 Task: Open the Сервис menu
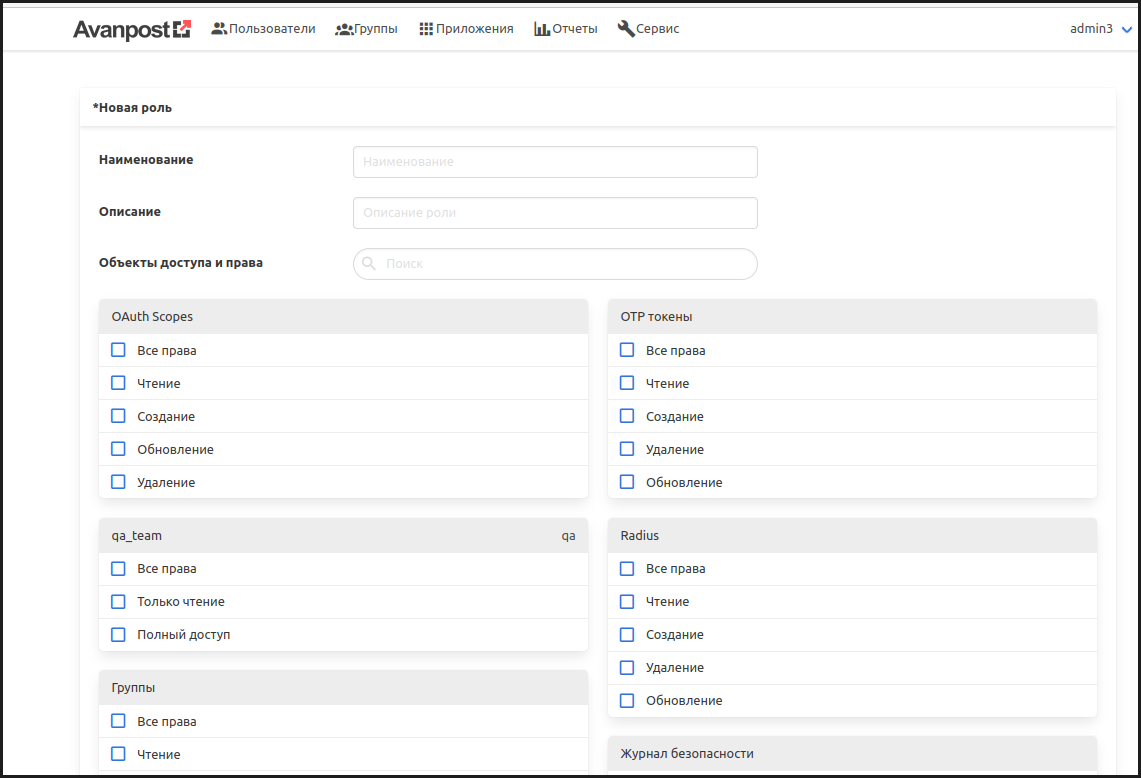pos(657,29)
